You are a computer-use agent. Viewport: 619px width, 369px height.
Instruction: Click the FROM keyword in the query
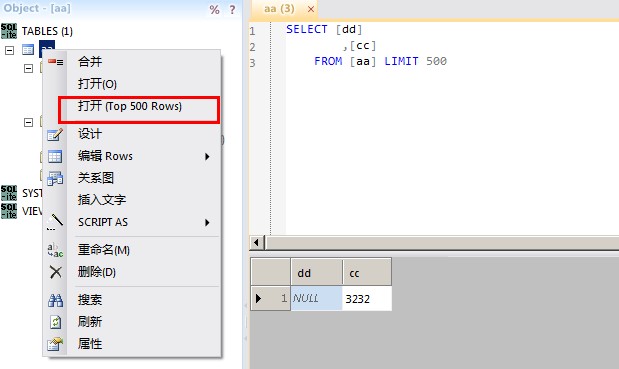point(328,61)
